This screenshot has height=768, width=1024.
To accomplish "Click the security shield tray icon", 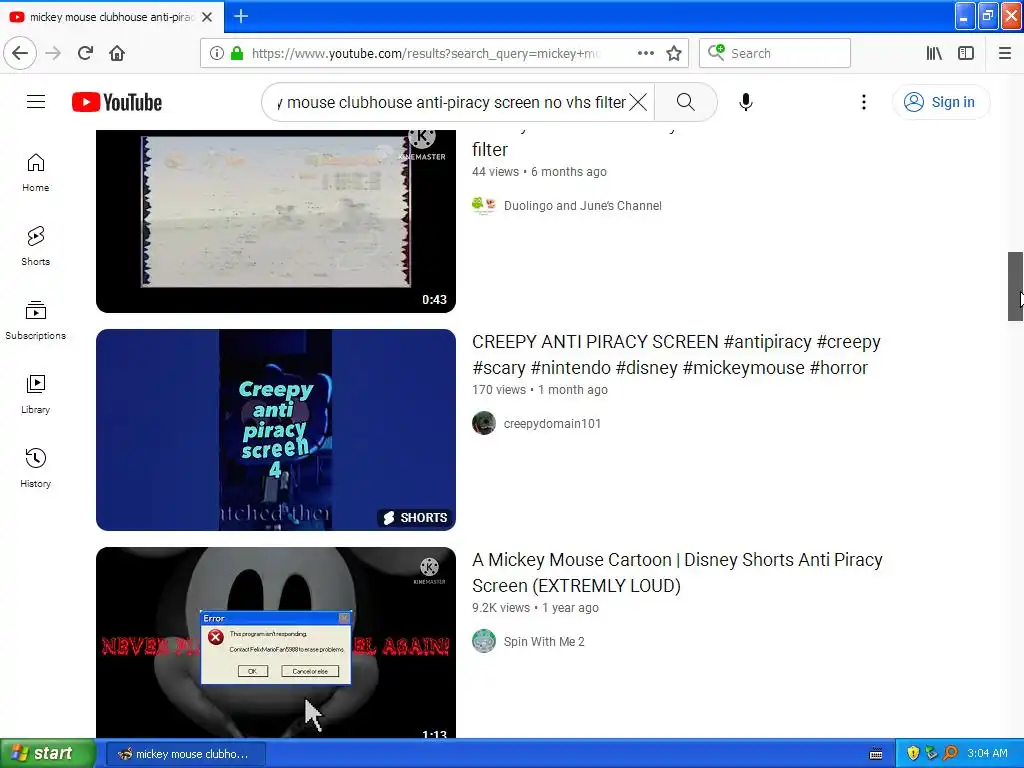I will [913, 754].
